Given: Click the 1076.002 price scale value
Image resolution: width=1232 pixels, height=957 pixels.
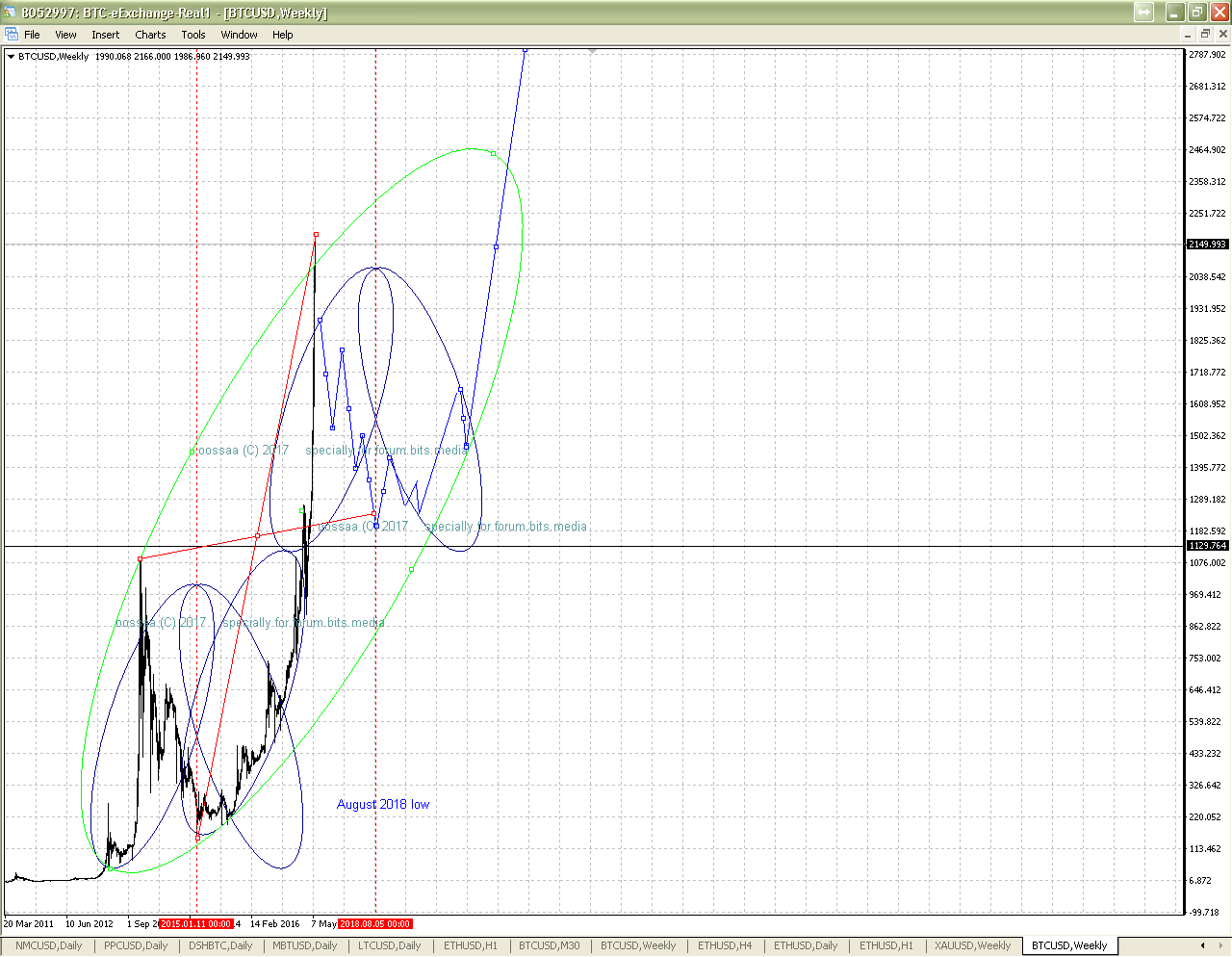Looking at the screenshot, I should (1207, 563).
